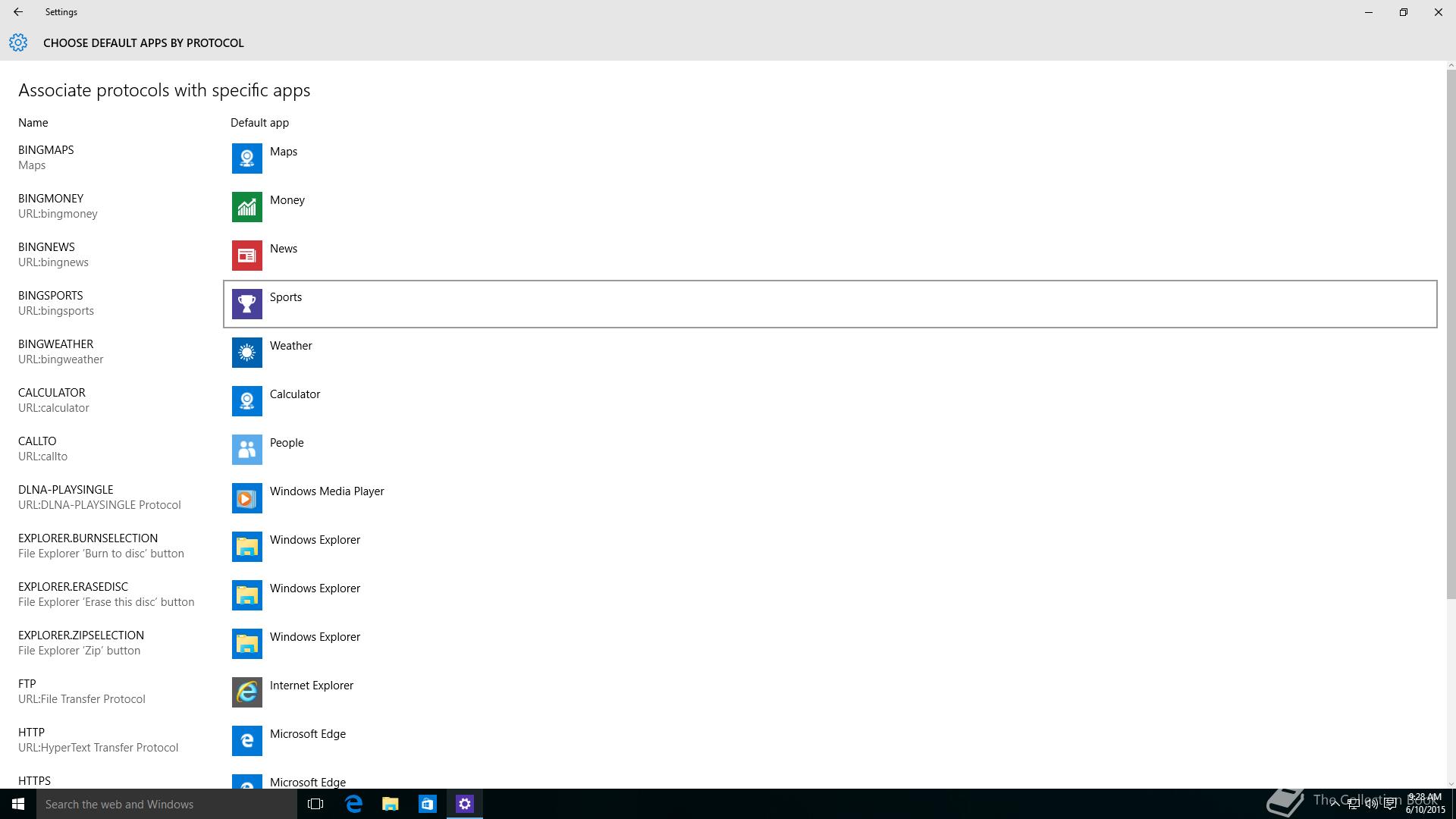Click Windows Explorer icon for EXPLORER.ZIPSELECTION
The height and width of the screenshot is (819, 1456).
[246, 644]
